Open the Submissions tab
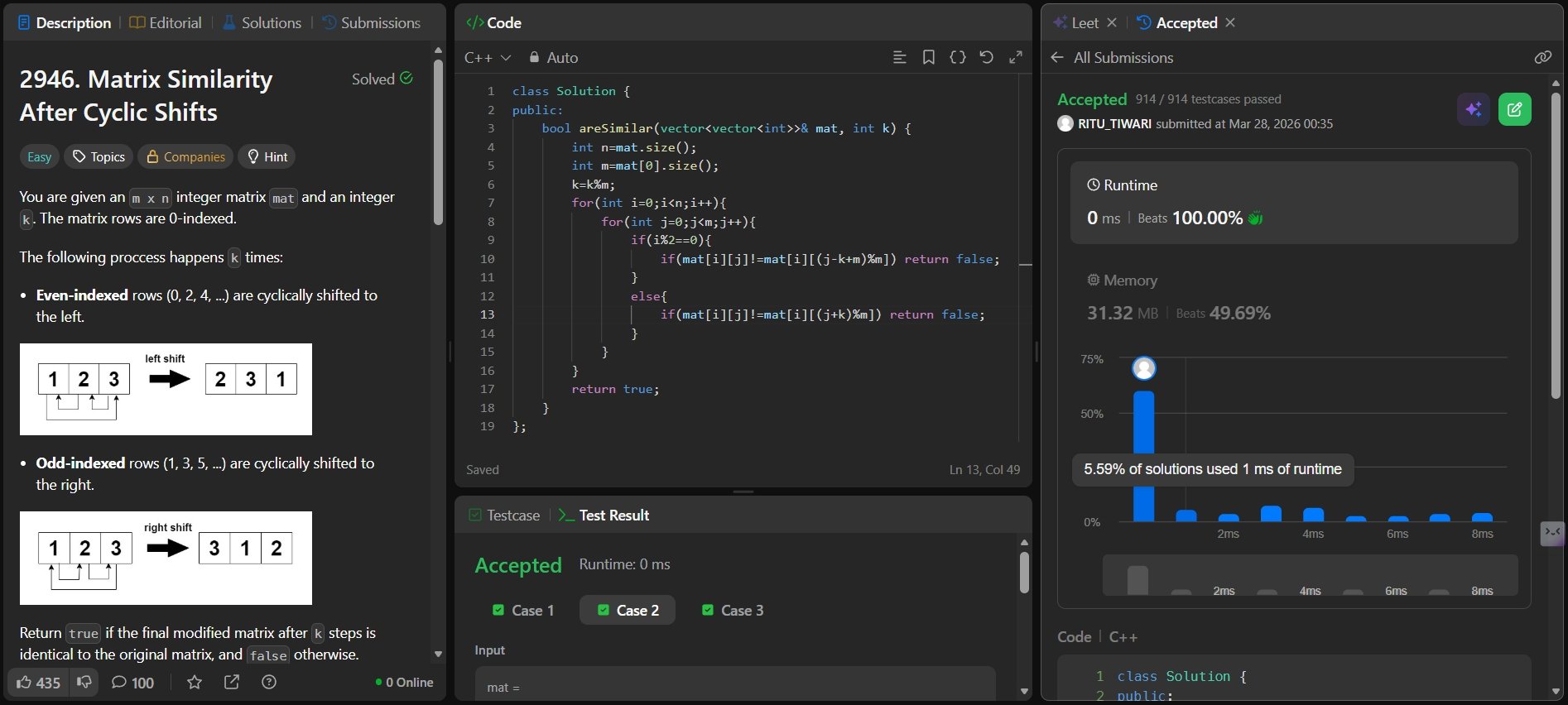Image resolution: width=1568 pixels, height=705 pixels. (x=371, y=23)
